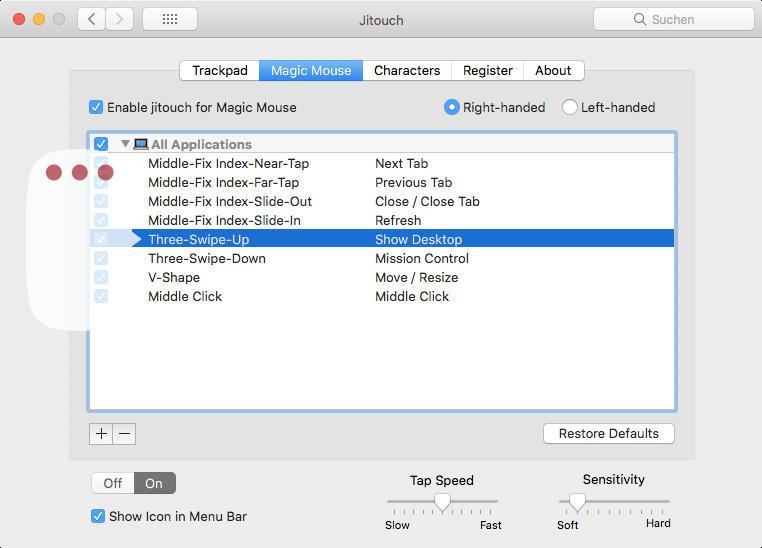
Task: Select the Magic Mouse tab
Action: coord(311,70)
